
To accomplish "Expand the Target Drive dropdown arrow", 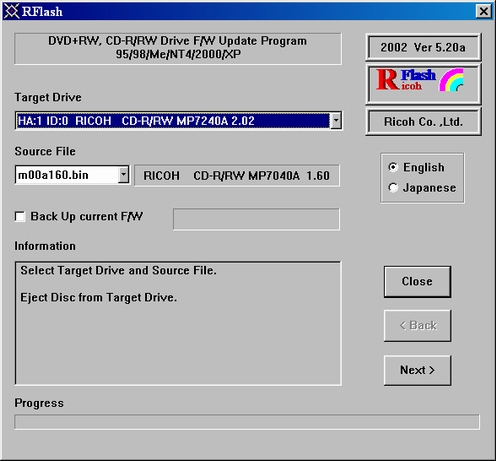I will (336, 120).
